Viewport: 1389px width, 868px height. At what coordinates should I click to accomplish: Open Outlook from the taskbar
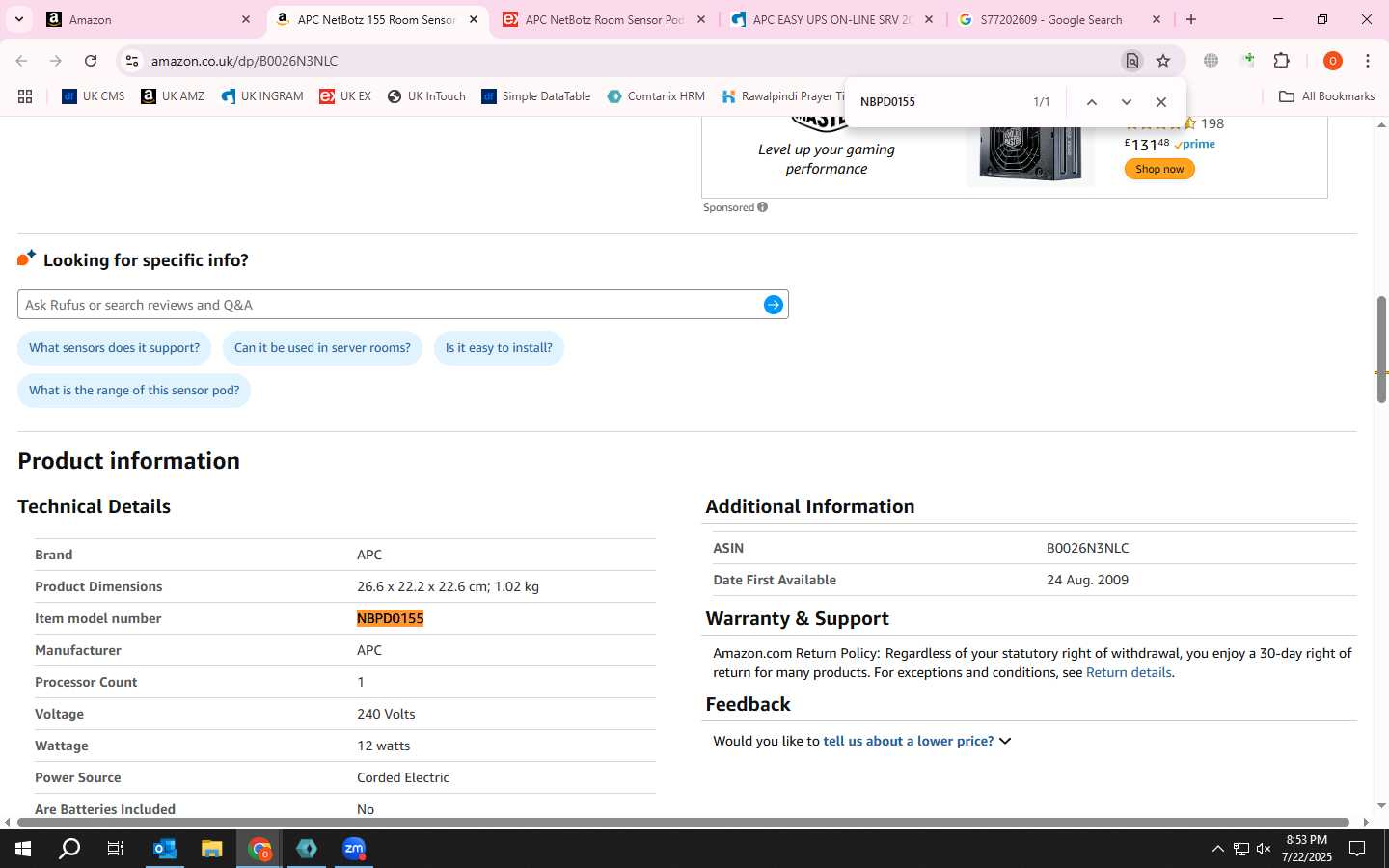coord(165,849)
